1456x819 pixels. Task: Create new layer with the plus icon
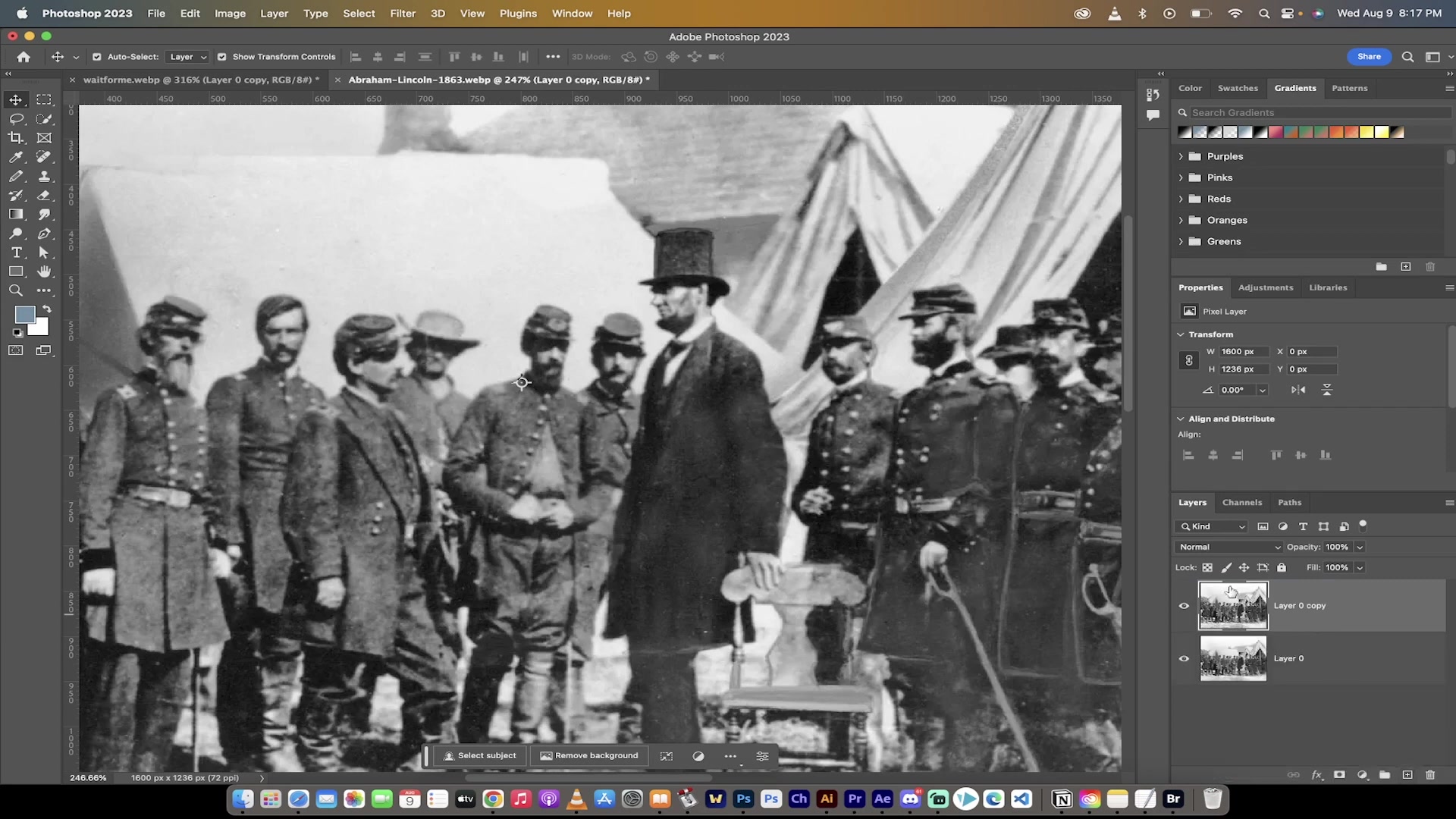pos(1407,775)
